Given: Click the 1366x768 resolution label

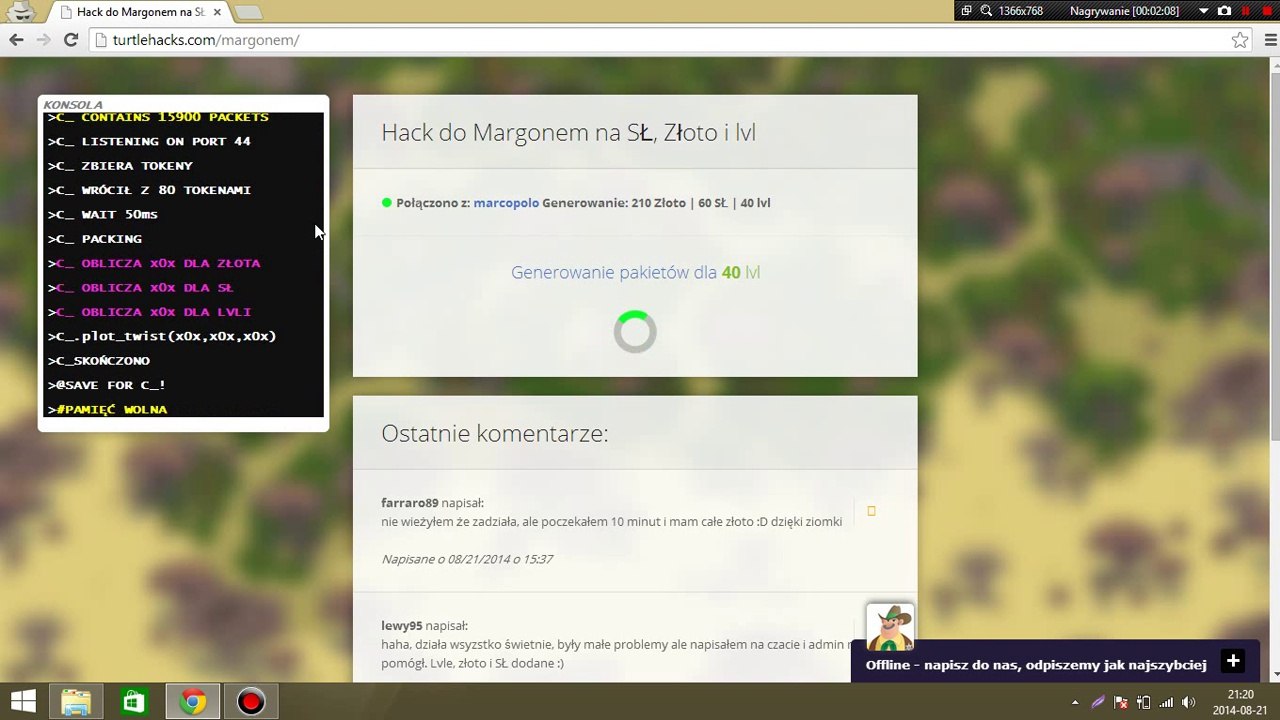Looking at the screenshot, I should [x=1021, y=11].
